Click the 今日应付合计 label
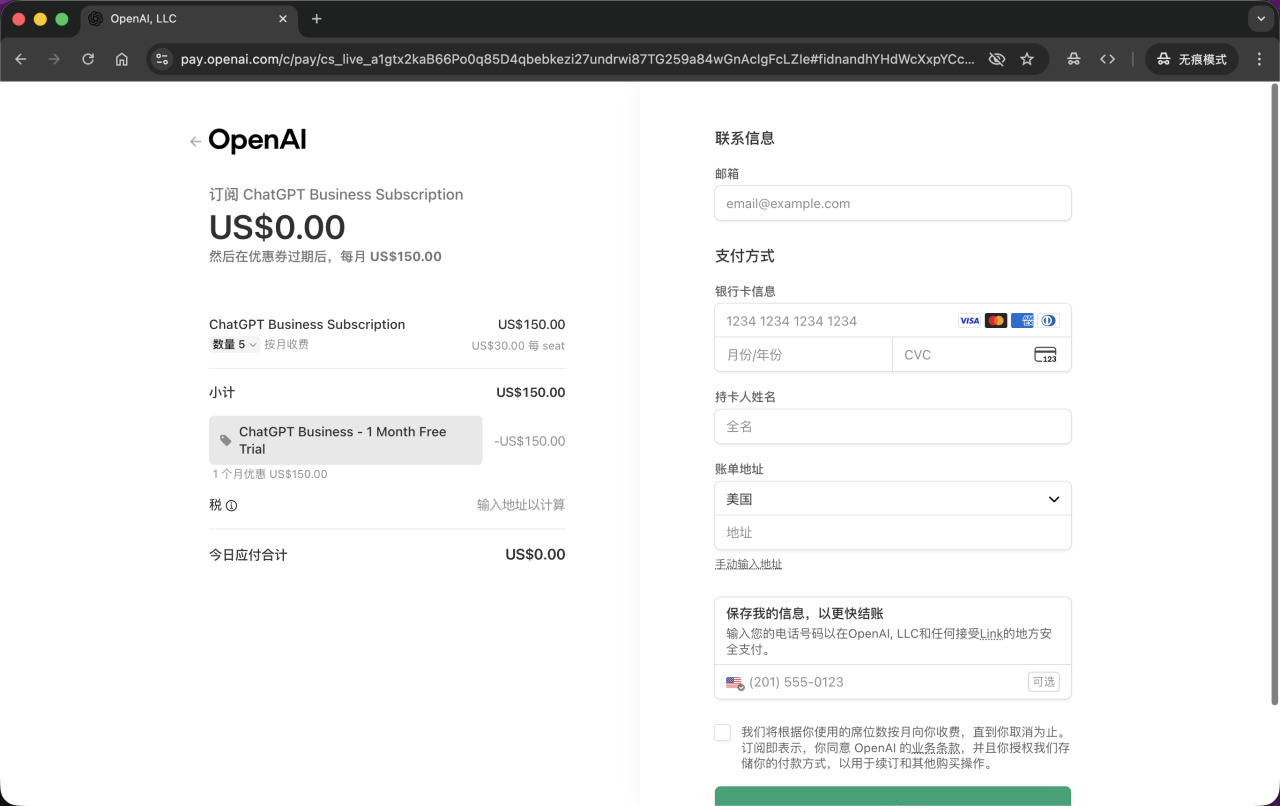This screenshot has width=1280, height=806. point(248,555)
